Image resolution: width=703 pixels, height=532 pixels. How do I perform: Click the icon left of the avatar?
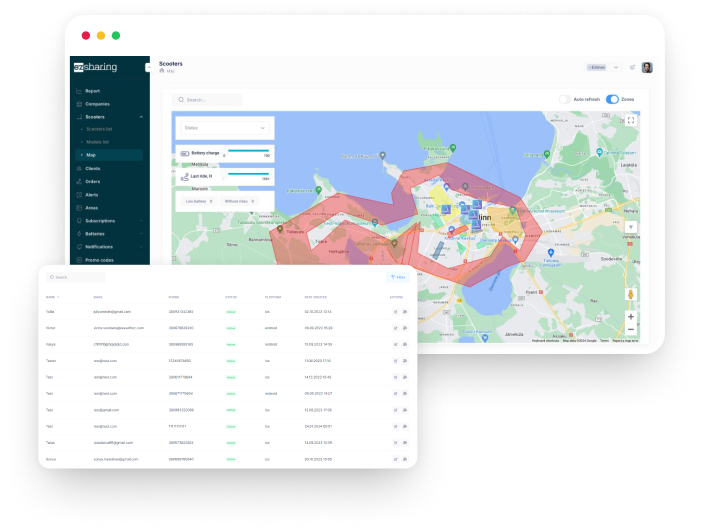point(632,67)
